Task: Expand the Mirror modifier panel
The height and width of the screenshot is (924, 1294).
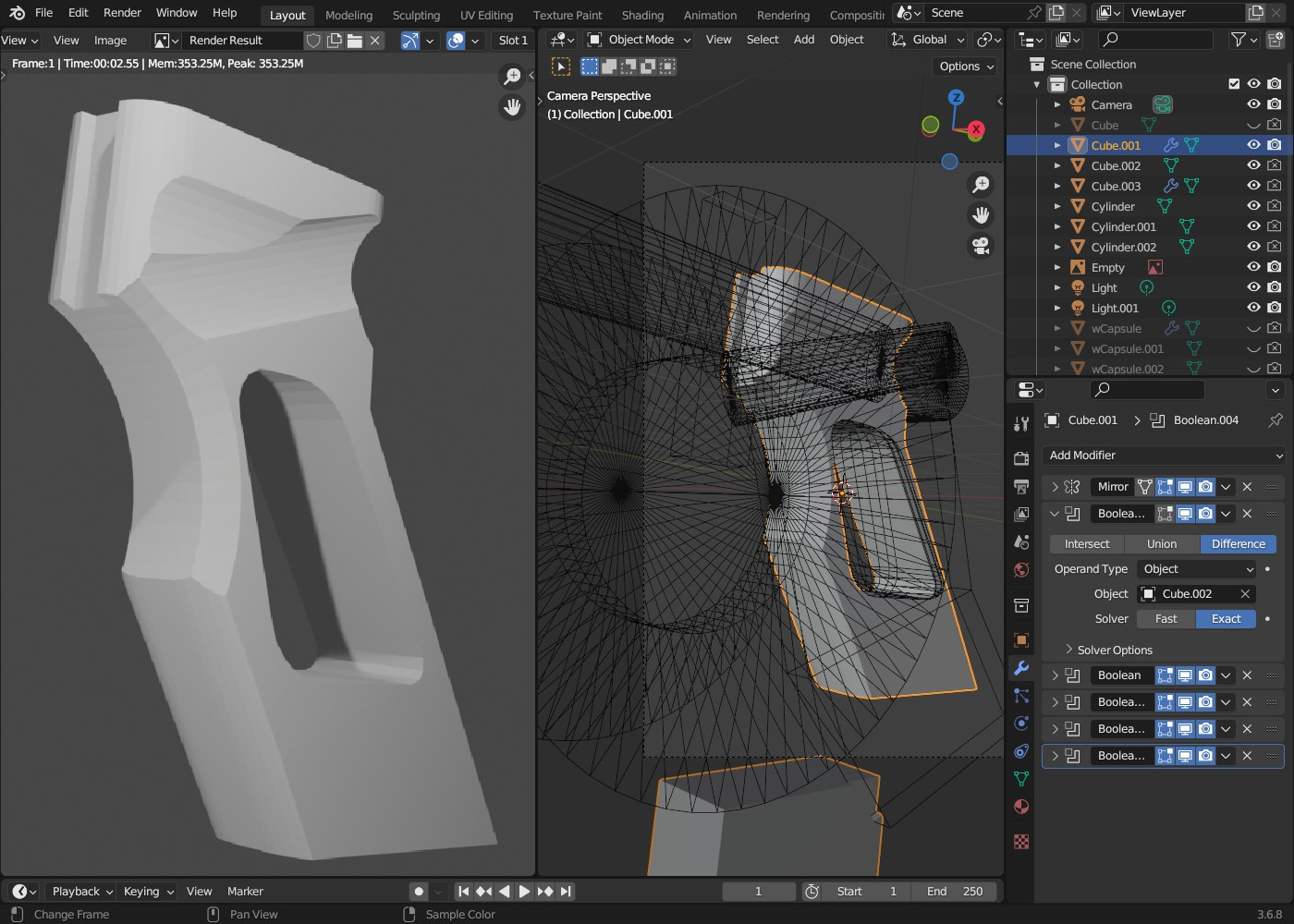Action: pyautogui.click(x=1055, y=486)
